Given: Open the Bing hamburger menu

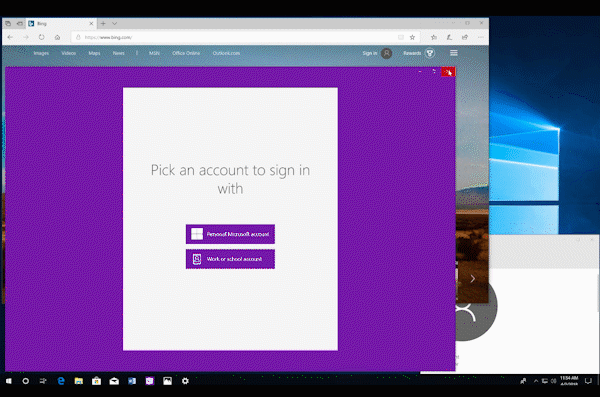Looking at the screenshot, I should [453, 53].
